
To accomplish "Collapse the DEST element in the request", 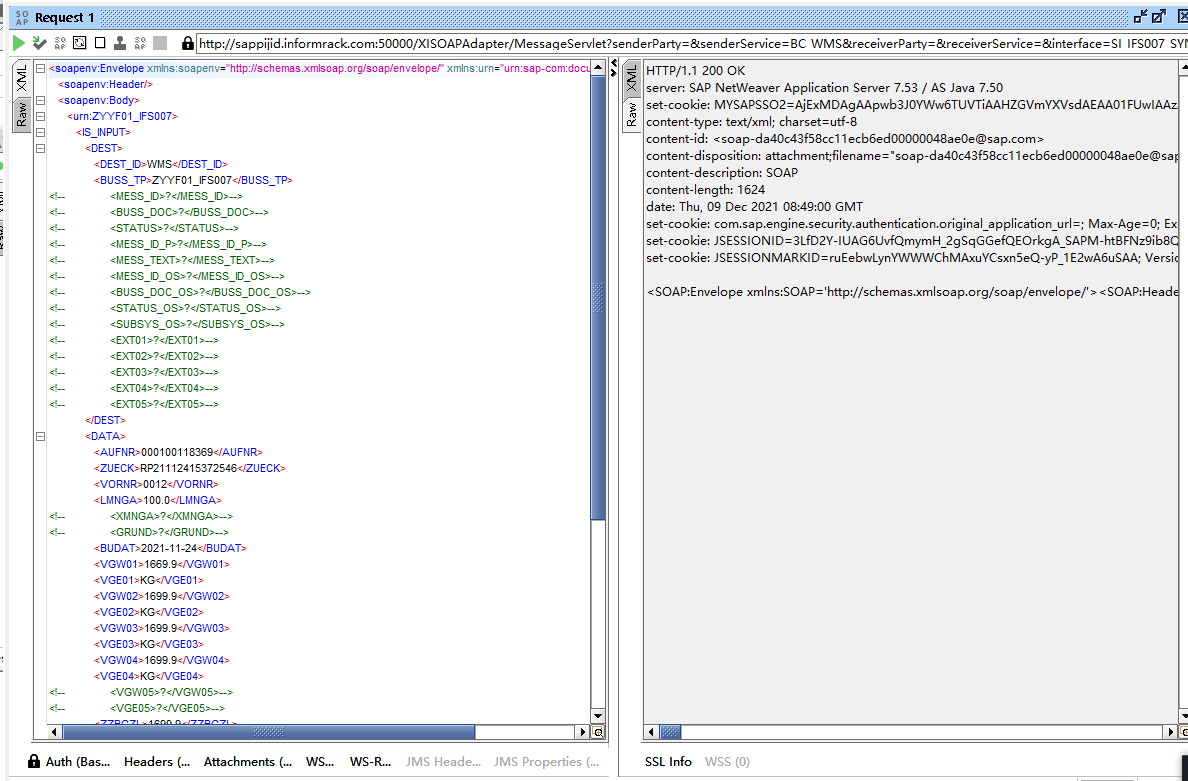I will (39, 147).
